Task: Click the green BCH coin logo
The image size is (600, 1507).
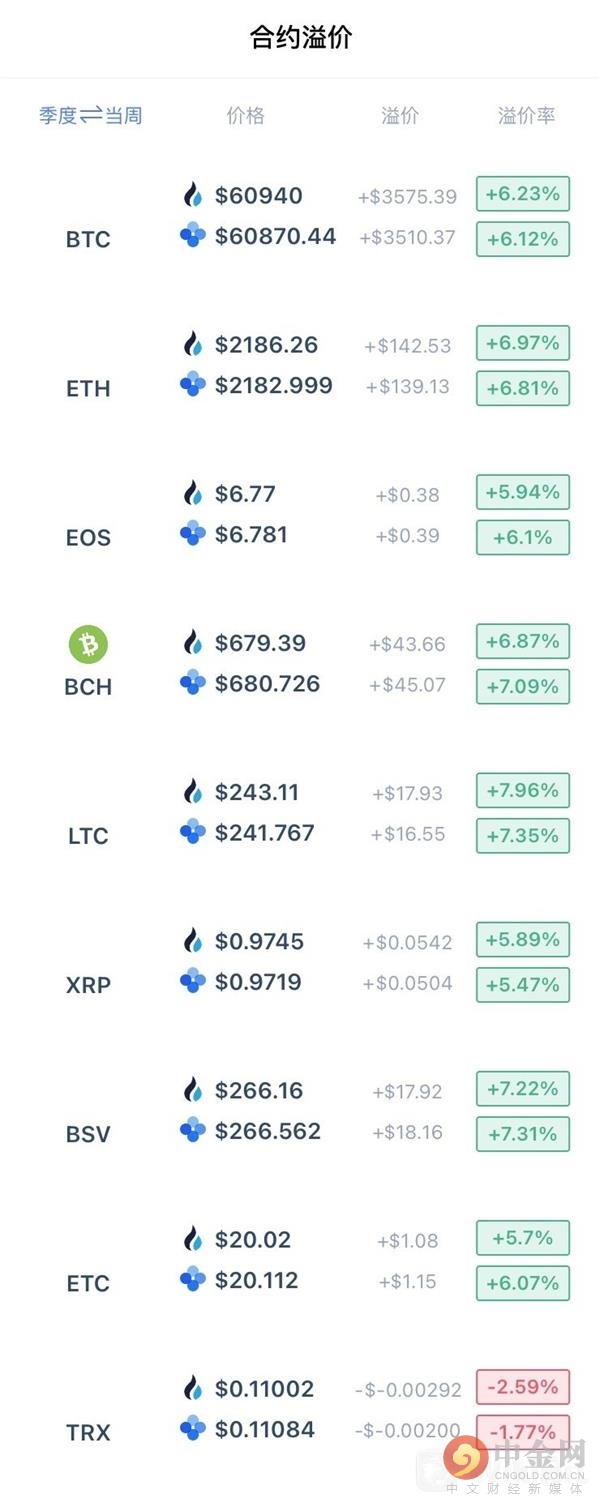Action: tap(88, 645)
